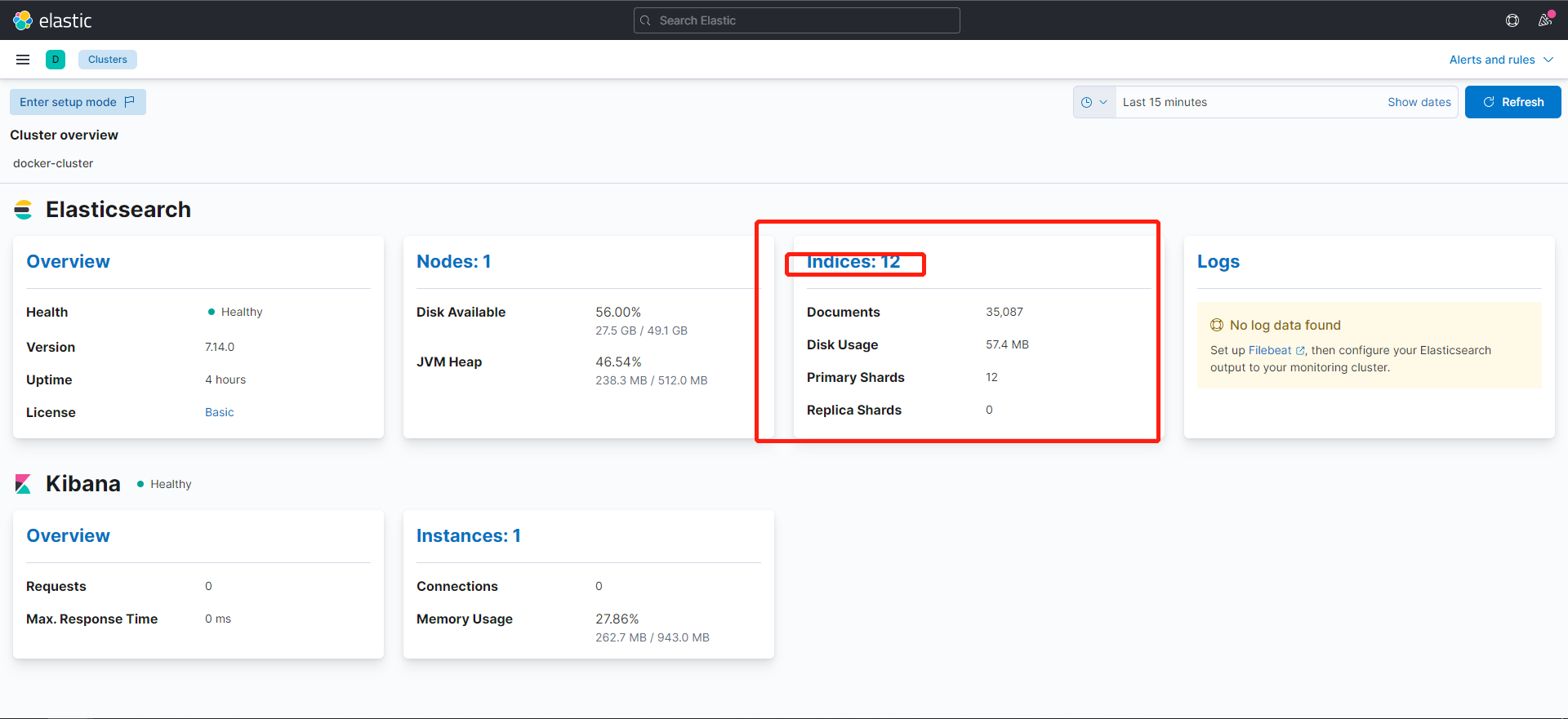Open the Nodes: 1 link
Screen dimensions: 1568x719
453,261
